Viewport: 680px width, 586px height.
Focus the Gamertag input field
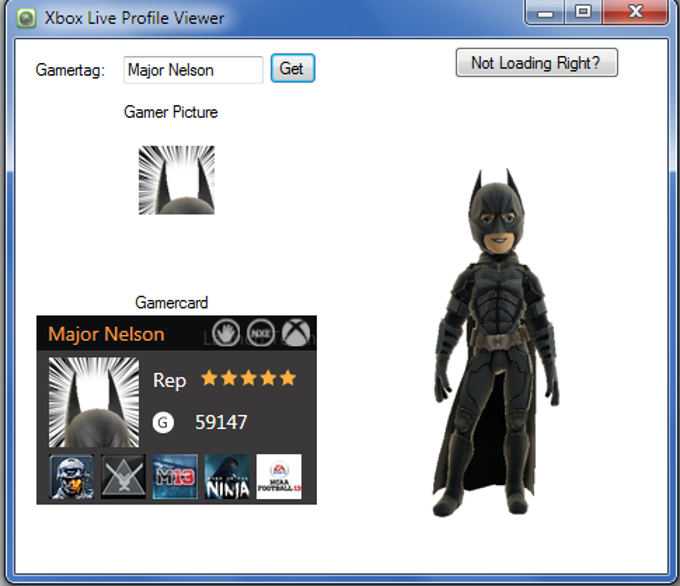click(193, 70)
